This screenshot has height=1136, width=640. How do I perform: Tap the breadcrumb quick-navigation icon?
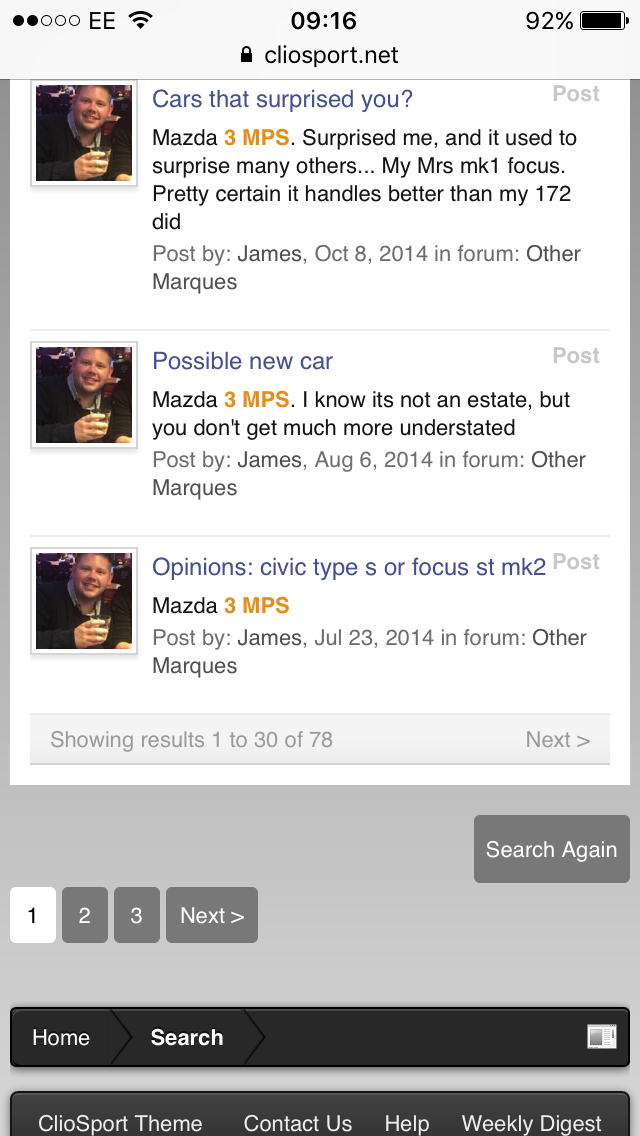(601, 1037)
